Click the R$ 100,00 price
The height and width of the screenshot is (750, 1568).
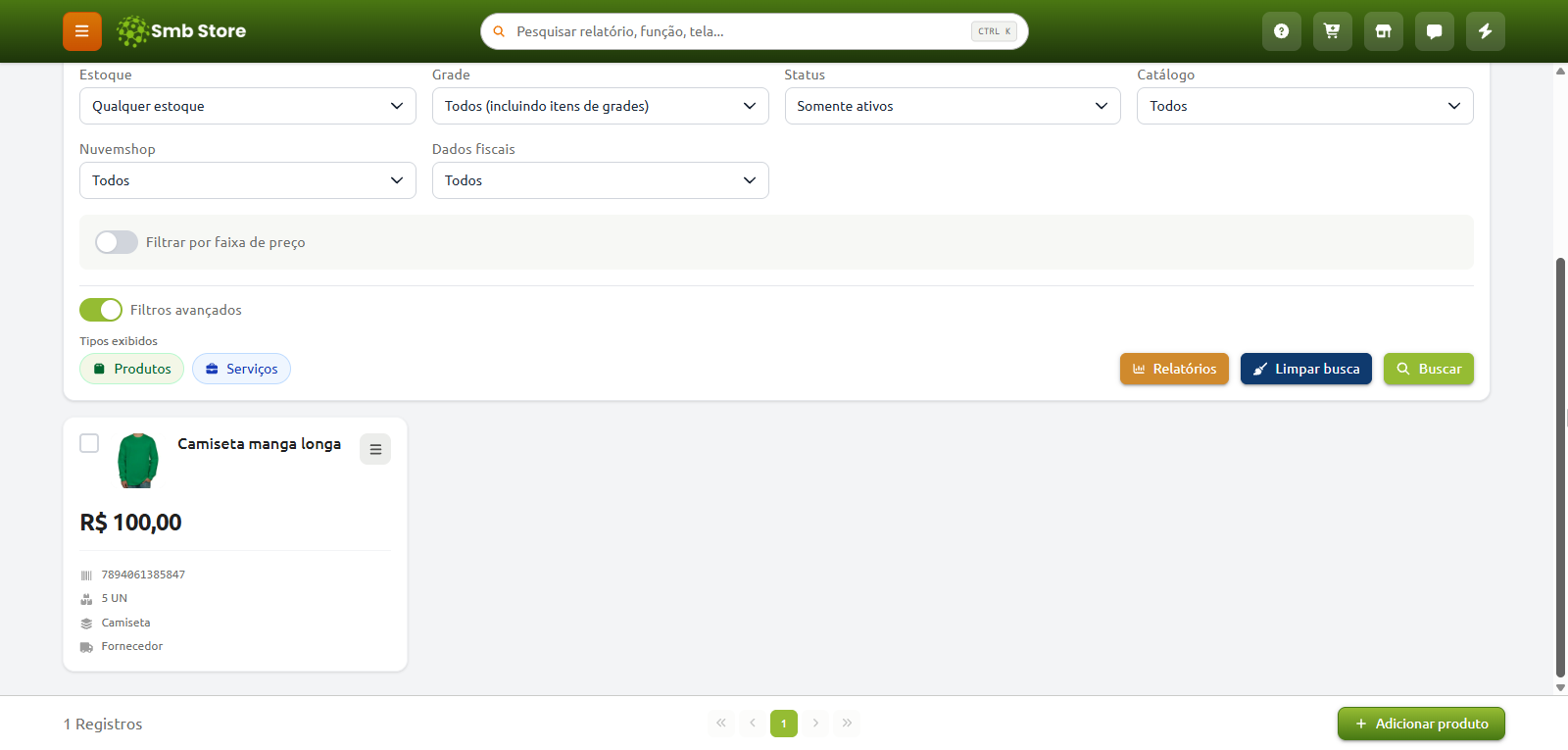coord(131,523)
